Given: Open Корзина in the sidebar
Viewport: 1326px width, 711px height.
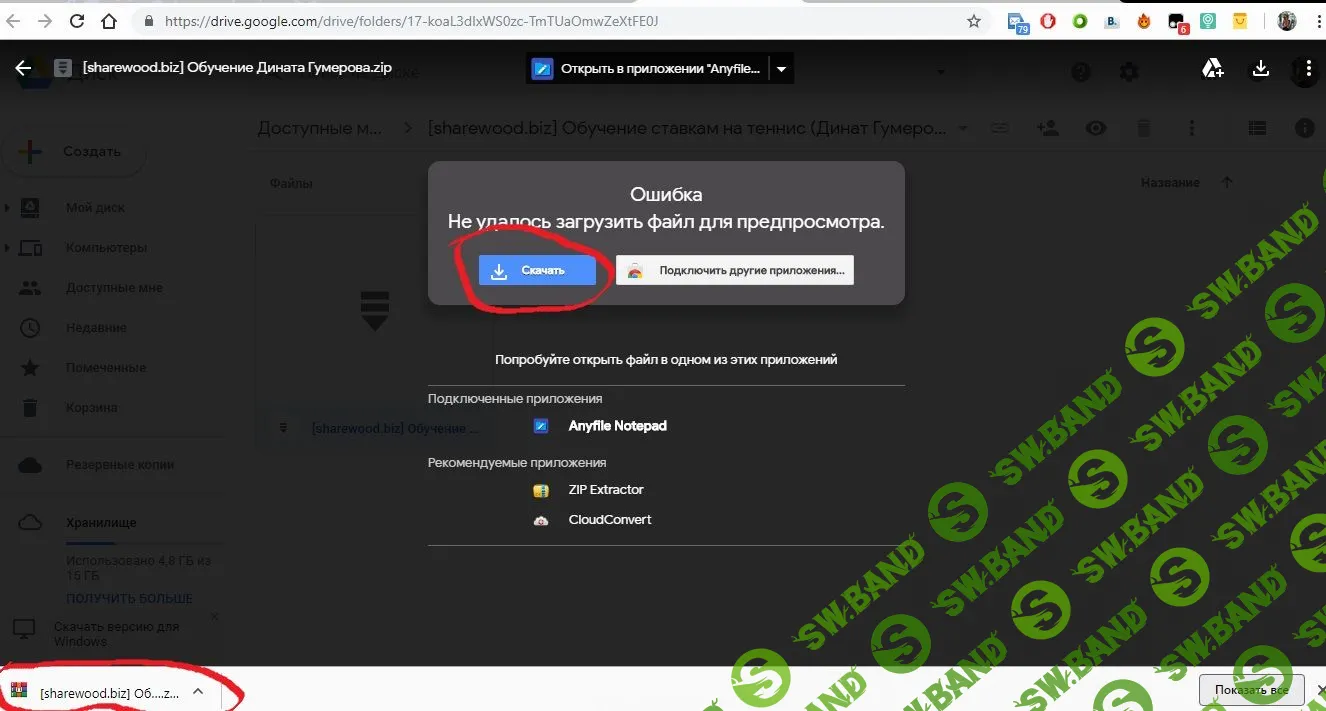Looking at the screenshot, I should [x=91, y=408].
